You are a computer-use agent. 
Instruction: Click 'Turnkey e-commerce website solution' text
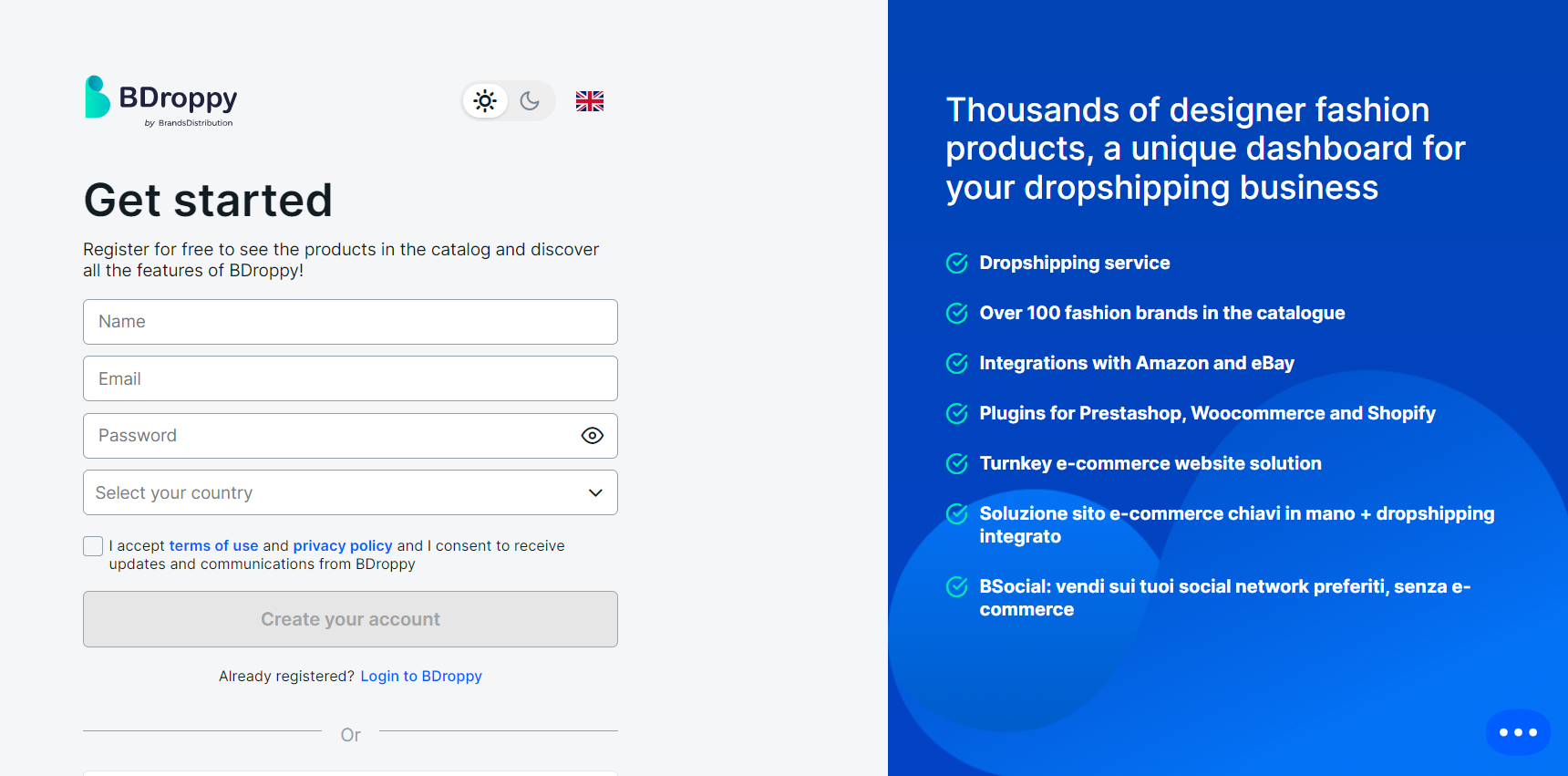pos(1150,463)
